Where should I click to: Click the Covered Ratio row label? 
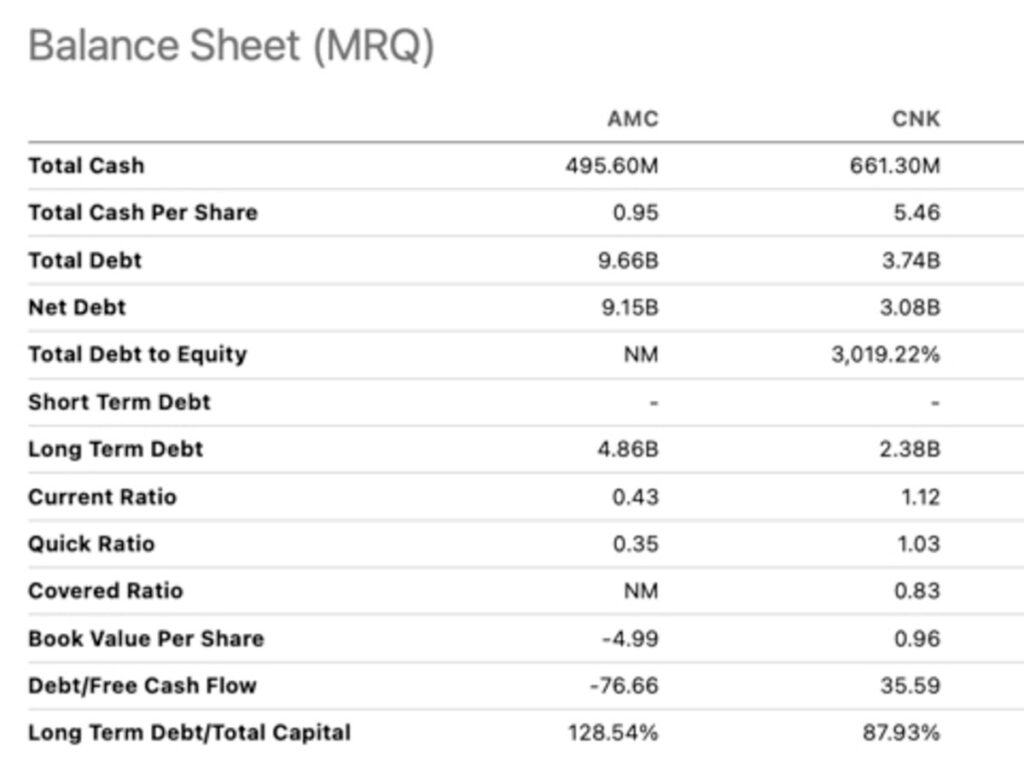[106, 591]
